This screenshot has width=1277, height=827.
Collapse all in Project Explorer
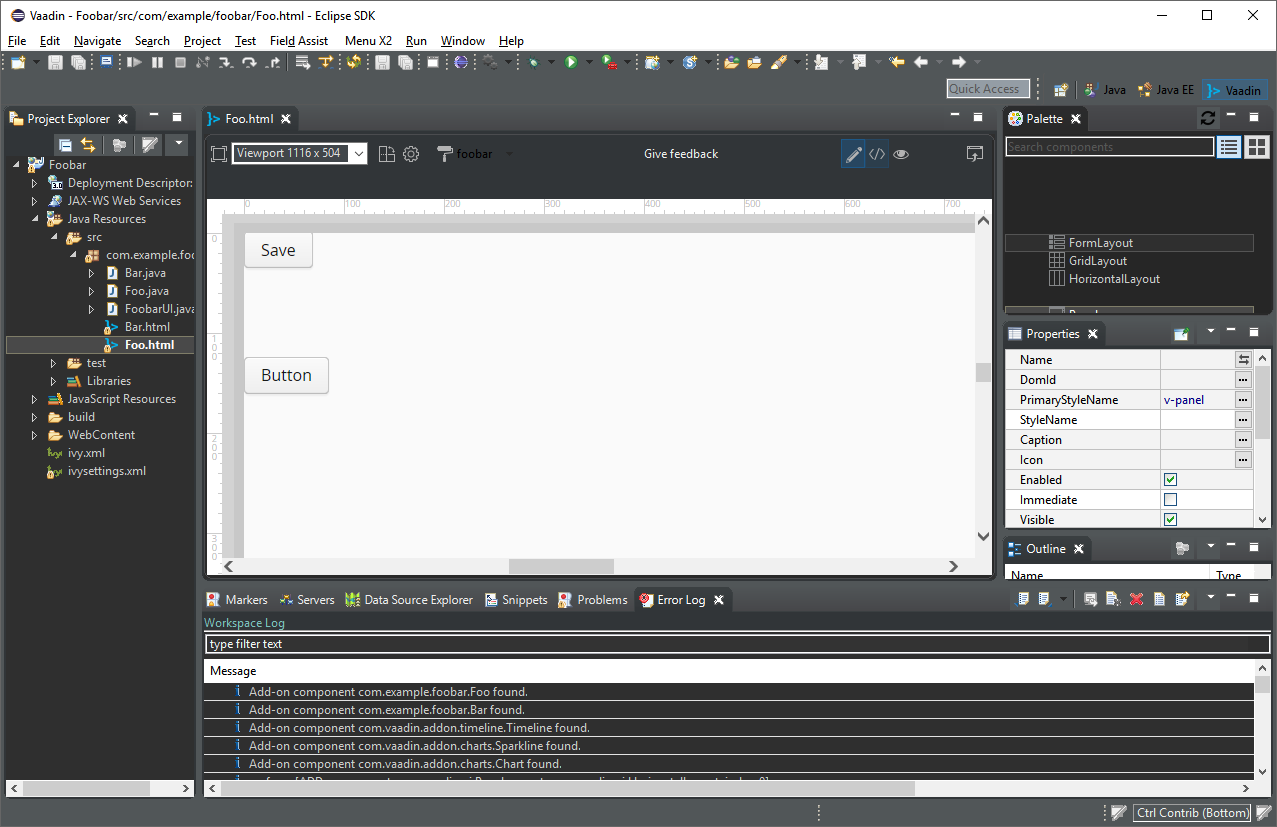pos(65,145)
